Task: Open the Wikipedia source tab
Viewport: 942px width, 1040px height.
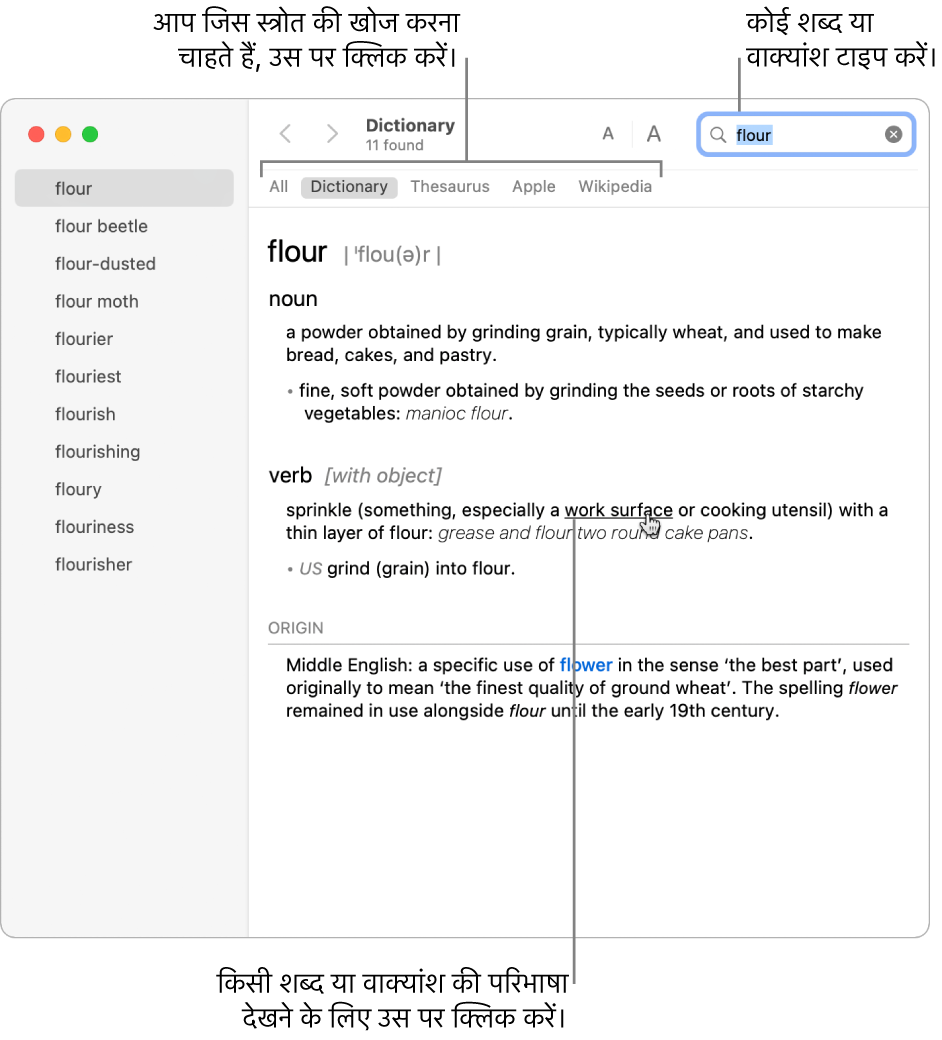Action: 615,187
